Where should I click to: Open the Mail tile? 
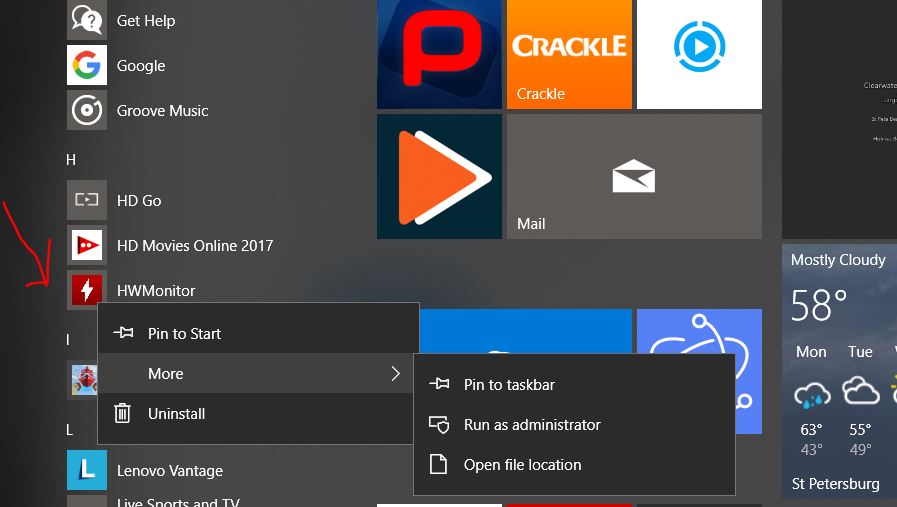pos(634,176)
